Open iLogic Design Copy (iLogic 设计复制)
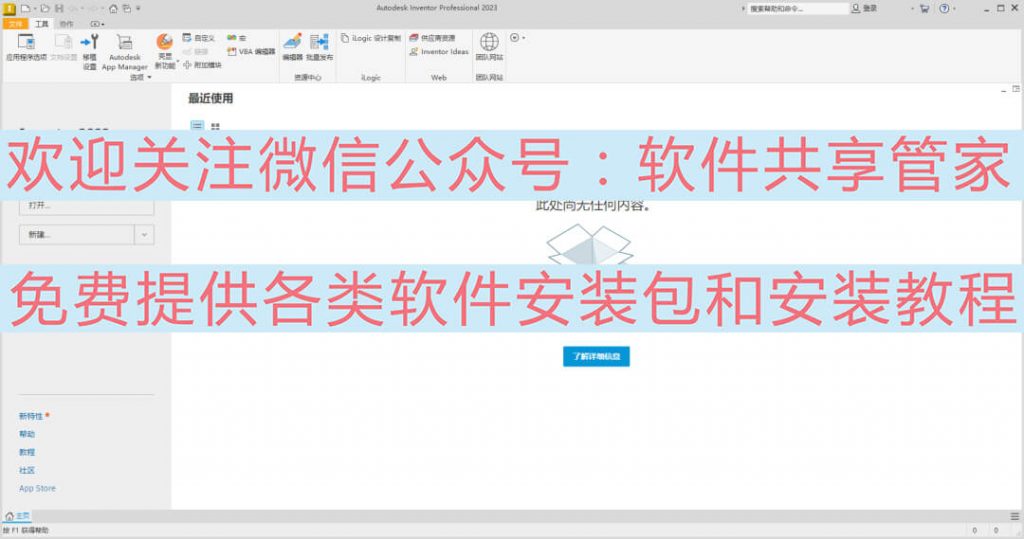1024x539 pixels. 370,38
